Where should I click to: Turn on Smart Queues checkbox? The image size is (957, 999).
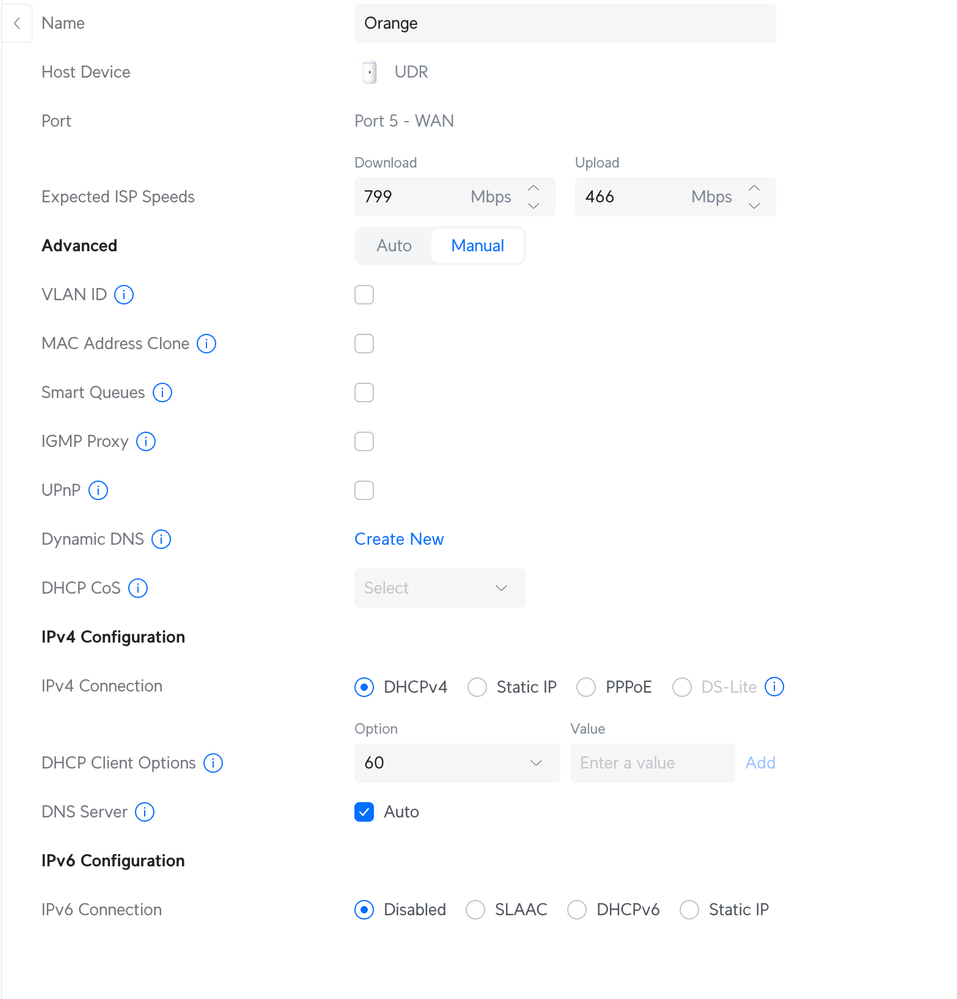click(x=364, y=393)
